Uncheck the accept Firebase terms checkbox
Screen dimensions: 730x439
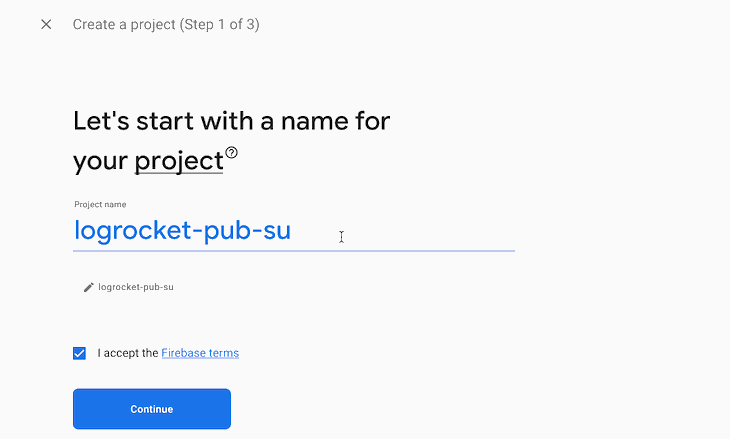coord(79,353)
